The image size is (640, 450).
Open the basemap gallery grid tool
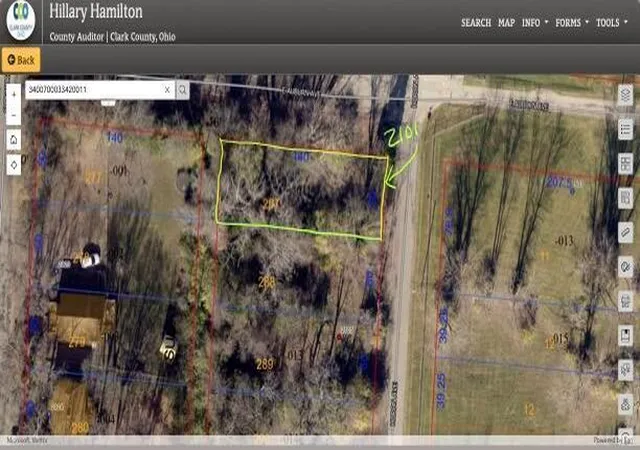tap(625, 164)
